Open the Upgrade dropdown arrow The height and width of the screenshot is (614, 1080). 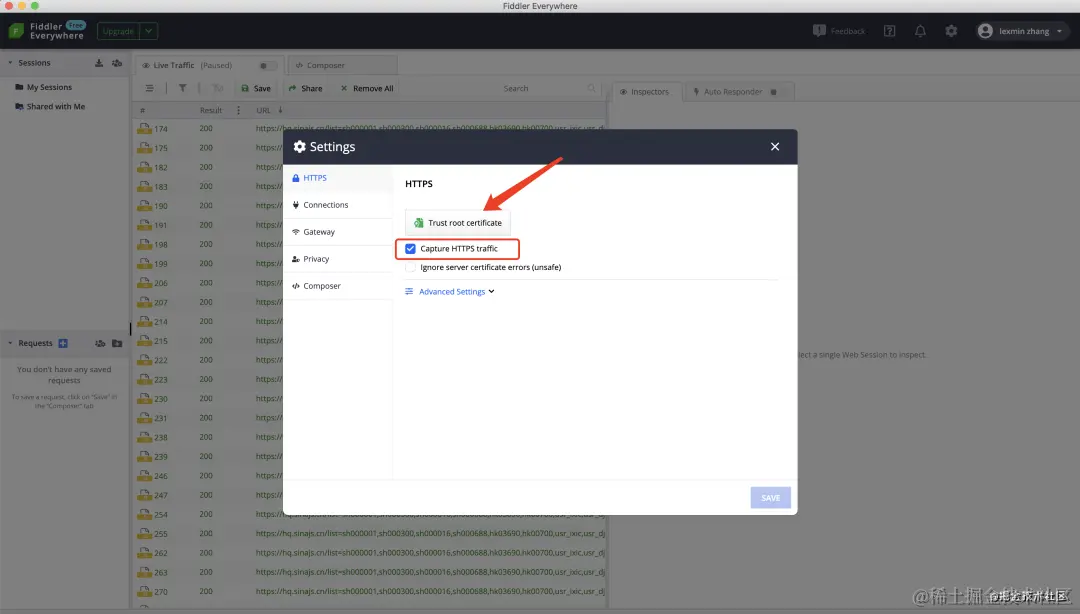[148, 31]
